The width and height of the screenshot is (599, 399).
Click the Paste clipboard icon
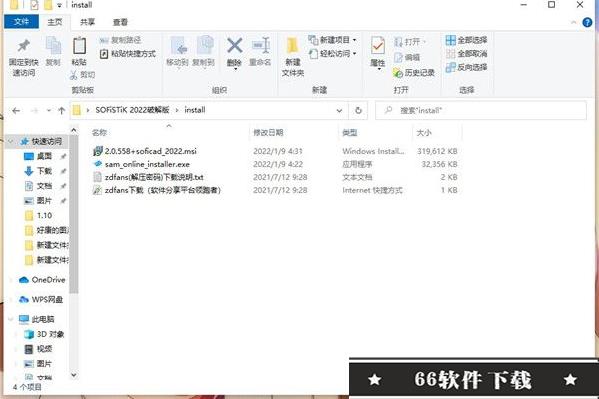79,46
